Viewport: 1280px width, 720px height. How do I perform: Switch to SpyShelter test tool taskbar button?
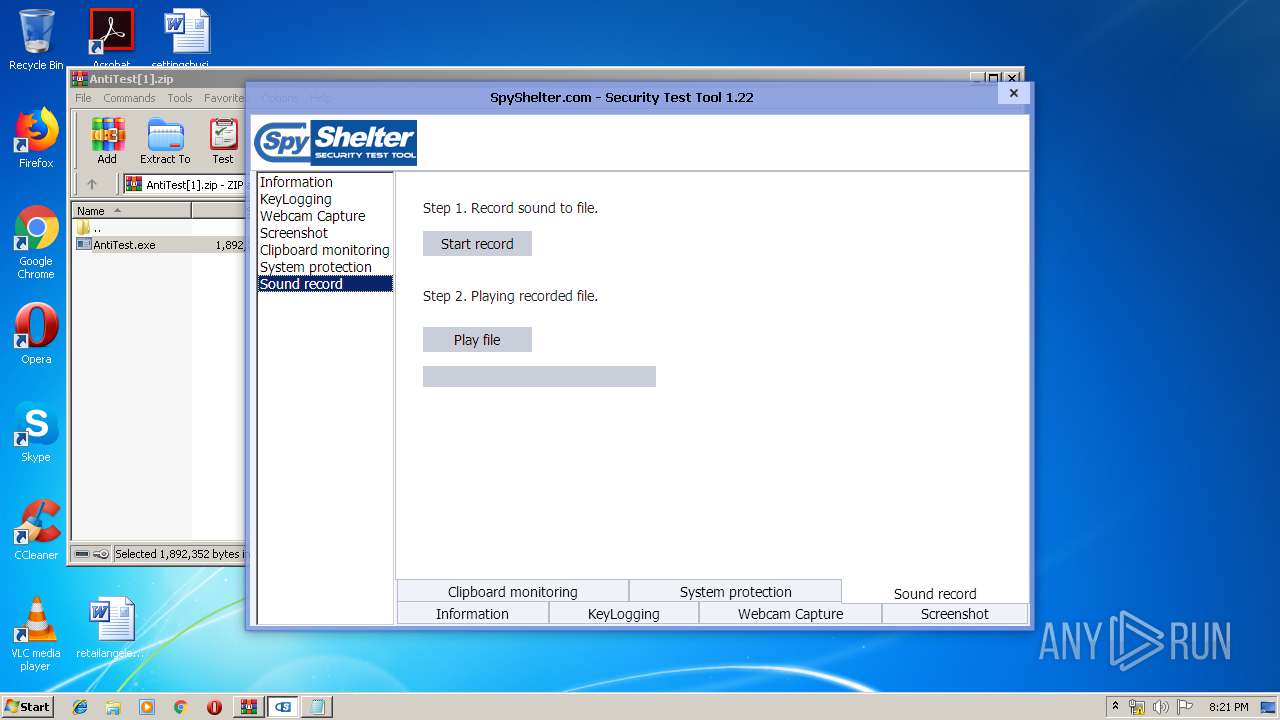[x=283, y=707]
